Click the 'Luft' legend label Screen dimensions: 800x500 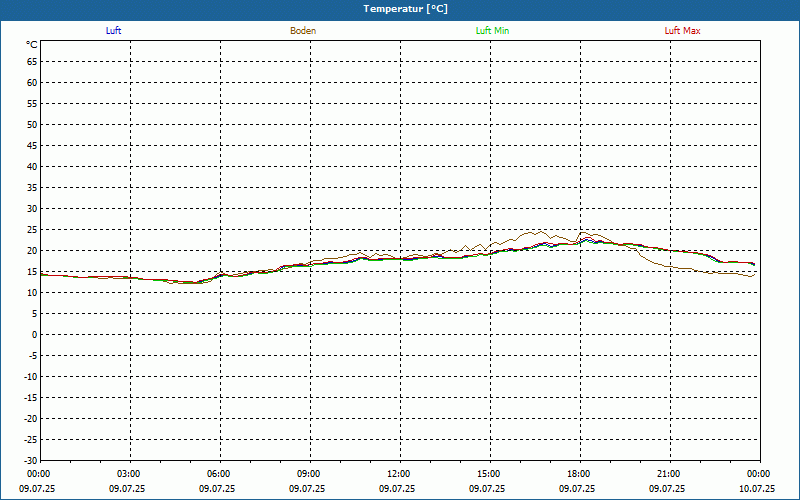(113, 31)
